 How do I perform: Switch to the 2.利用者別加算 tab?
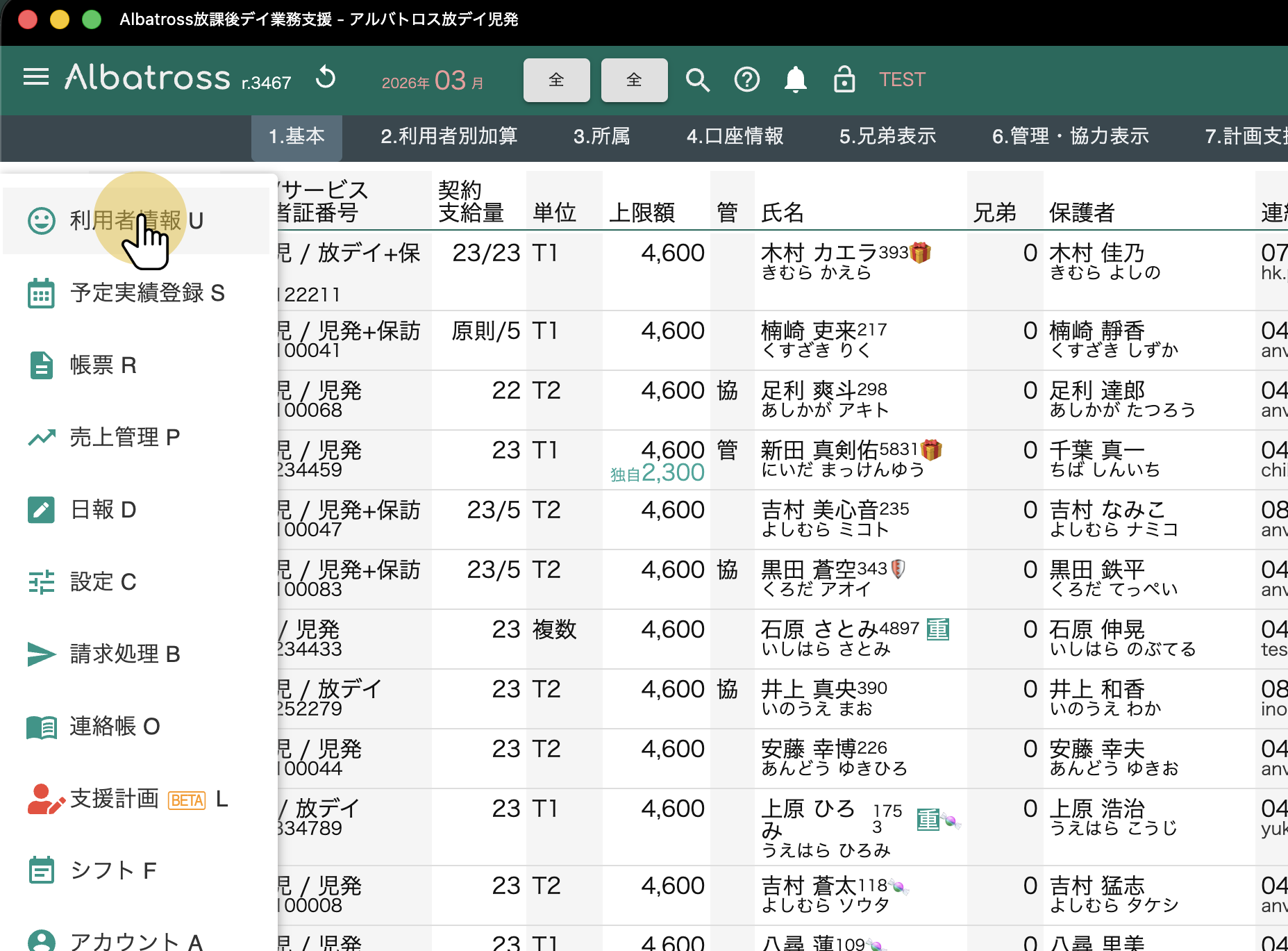pos(449,136)
